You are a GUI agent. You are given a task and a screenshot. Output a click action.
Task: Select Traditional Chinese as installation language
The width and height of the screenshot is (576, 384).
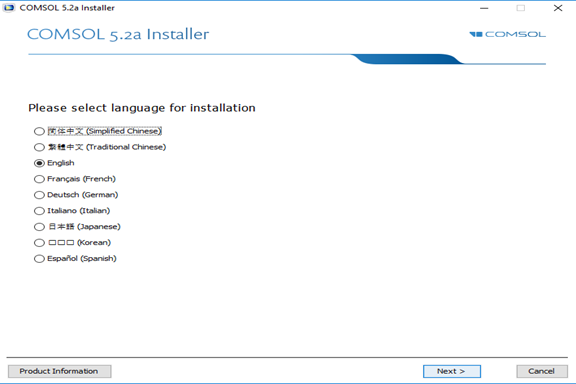[x=39, y=147]
